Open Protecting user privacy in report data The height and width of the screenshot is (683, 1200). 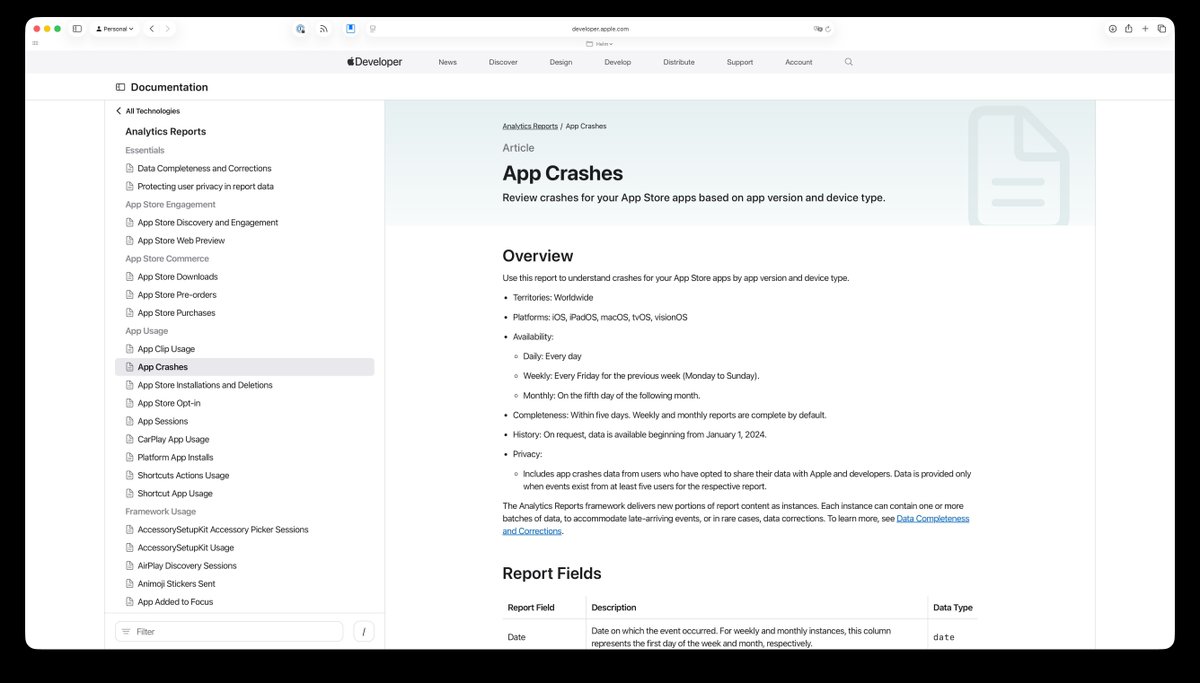[x=205, y=187]
